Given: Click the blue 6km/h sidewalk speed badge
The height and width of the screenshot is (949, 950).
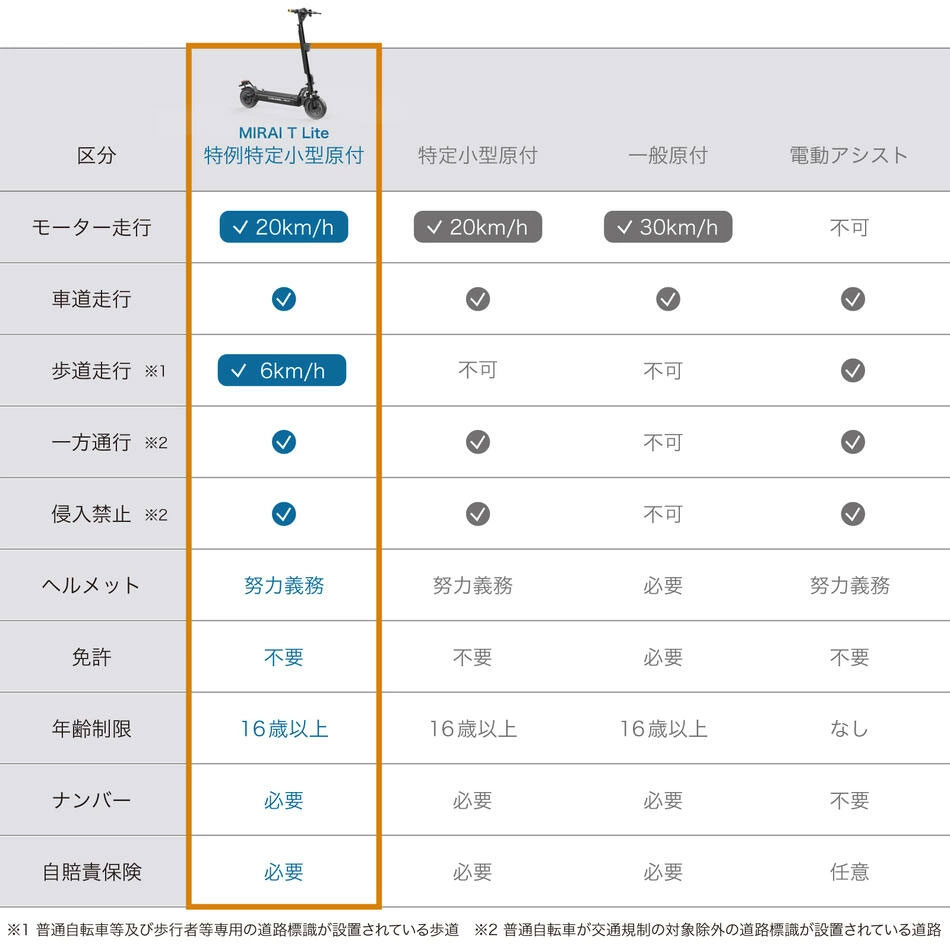Looking at the screenshot, I should [282, 370].
